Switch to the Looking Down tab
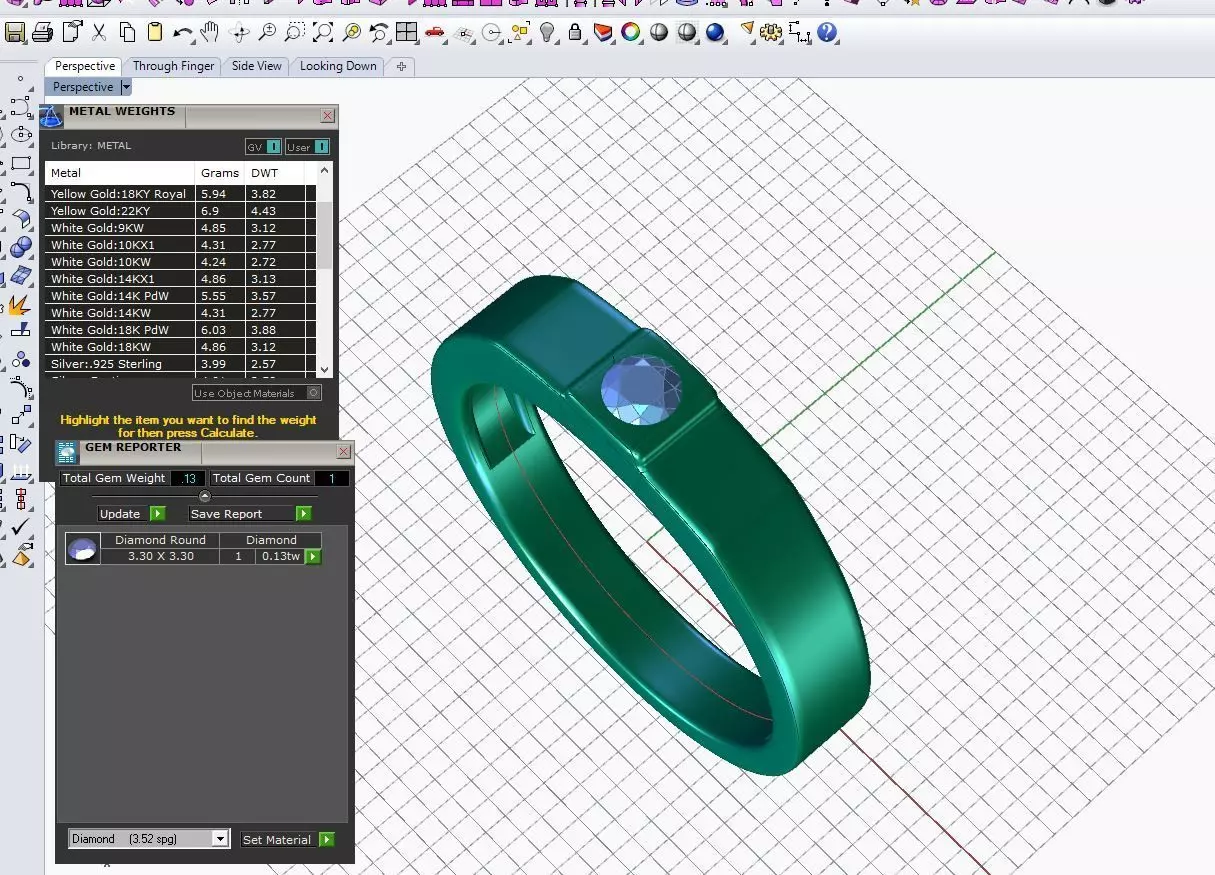 [x=338, y=66]
